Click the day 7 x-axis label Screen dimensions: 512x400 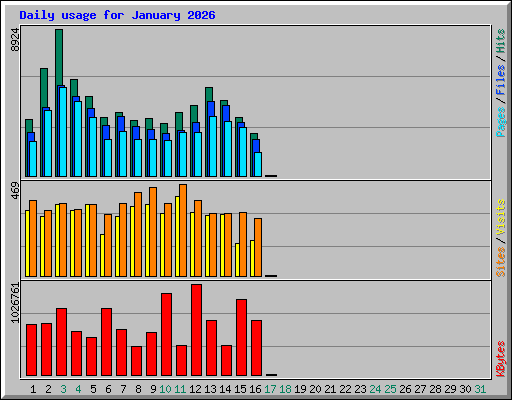click(123, 389)
